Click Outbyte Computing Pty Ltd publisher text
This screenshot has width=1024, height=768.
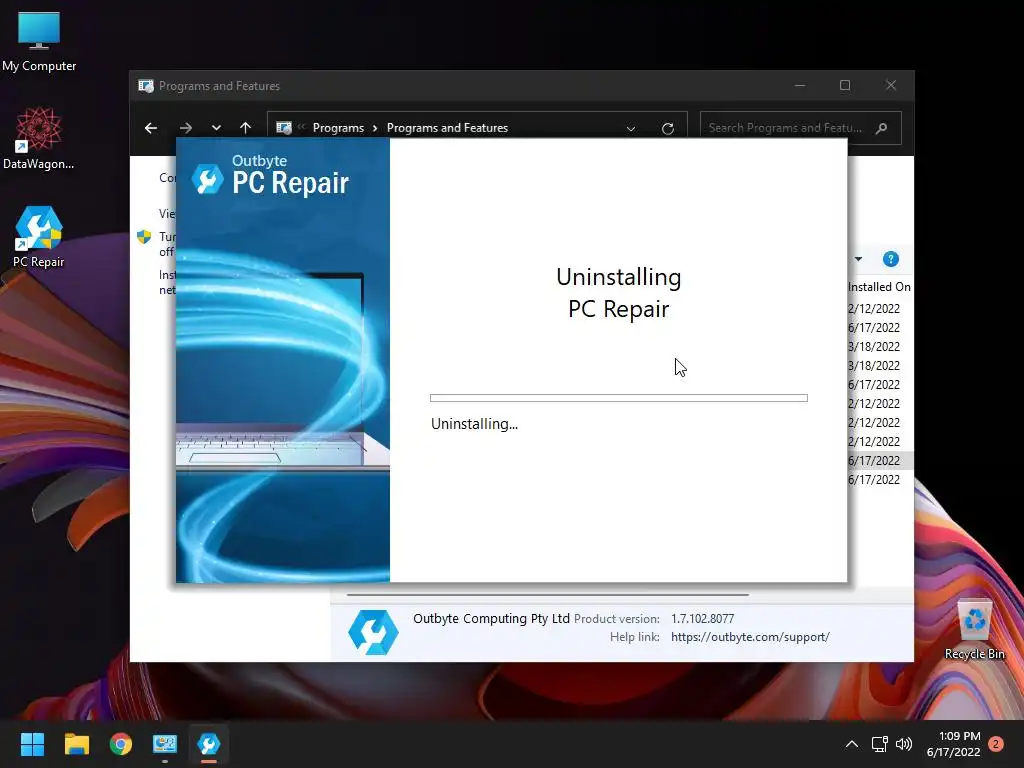click(x=491, y=618)
